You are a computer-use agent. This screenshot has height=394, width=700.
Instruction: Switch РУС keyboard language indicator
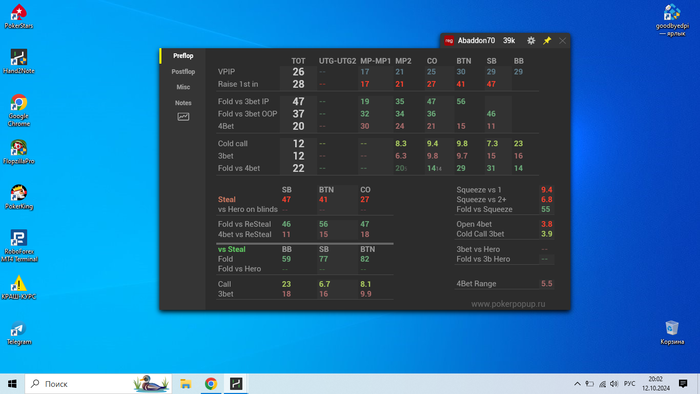[629, 384]
